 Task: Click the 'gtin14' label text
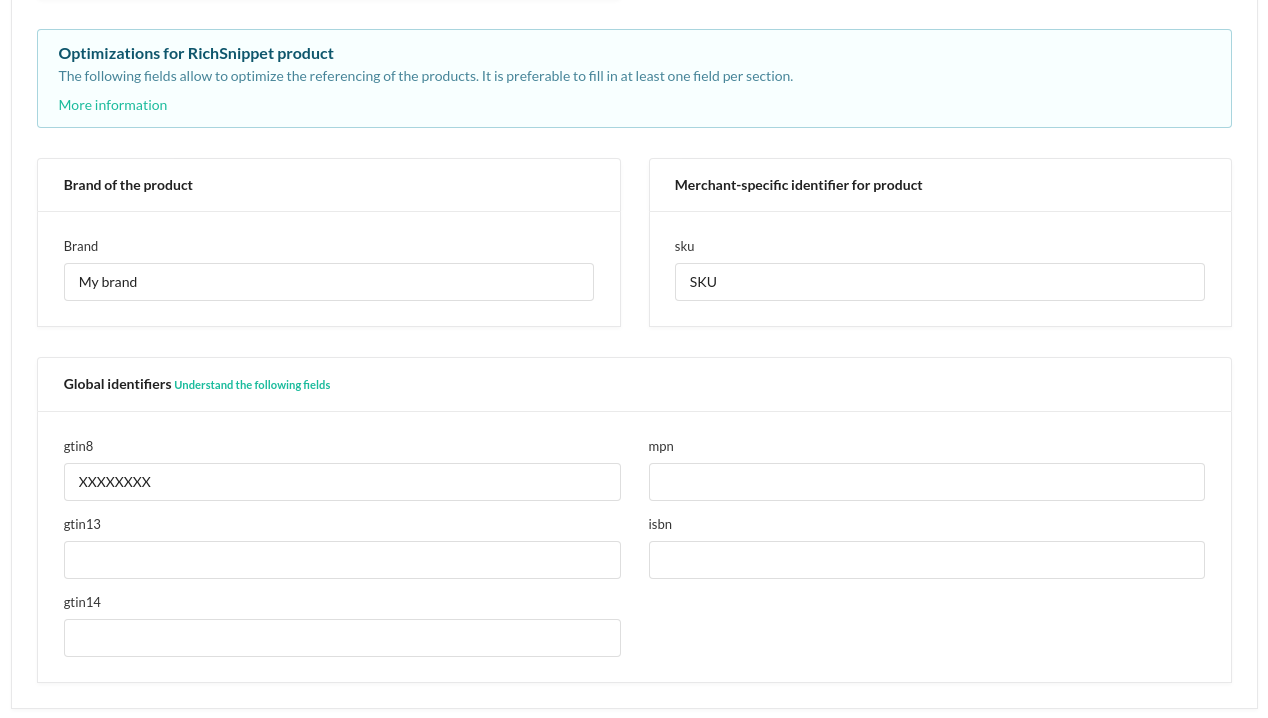[x=82, y=602]
